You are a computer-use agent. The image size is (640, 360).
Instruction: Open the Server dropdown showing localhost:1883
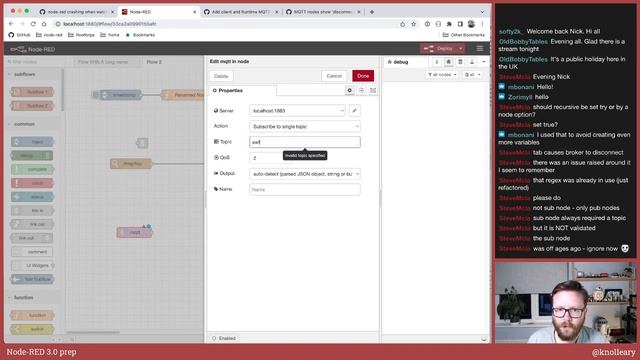297,111
